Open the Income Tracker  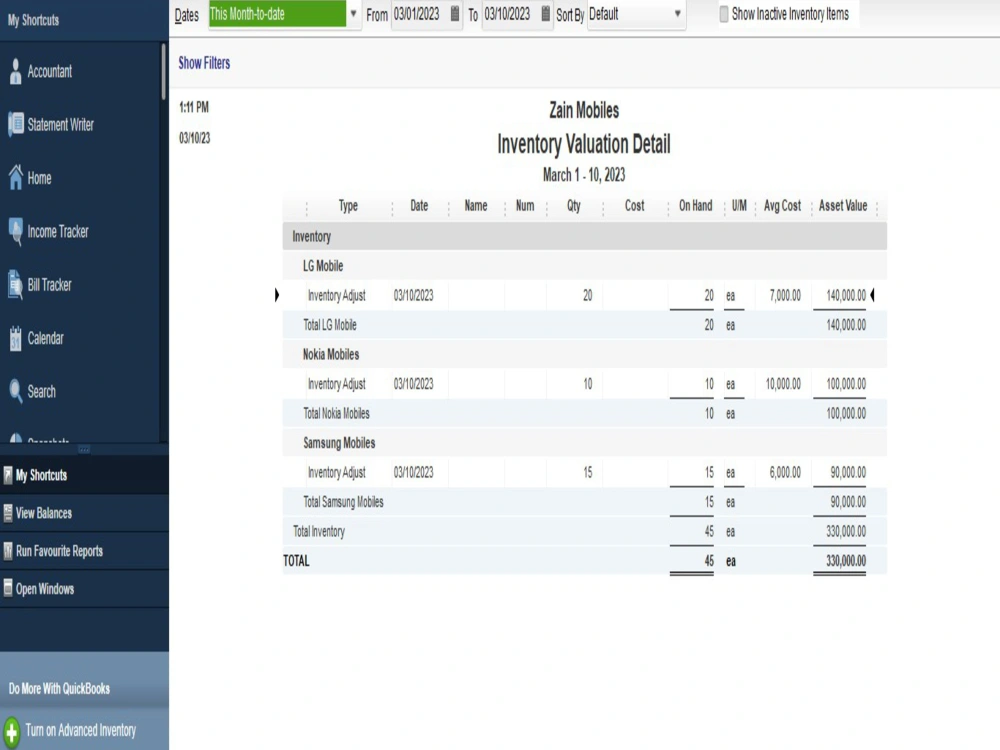[55, 231]
